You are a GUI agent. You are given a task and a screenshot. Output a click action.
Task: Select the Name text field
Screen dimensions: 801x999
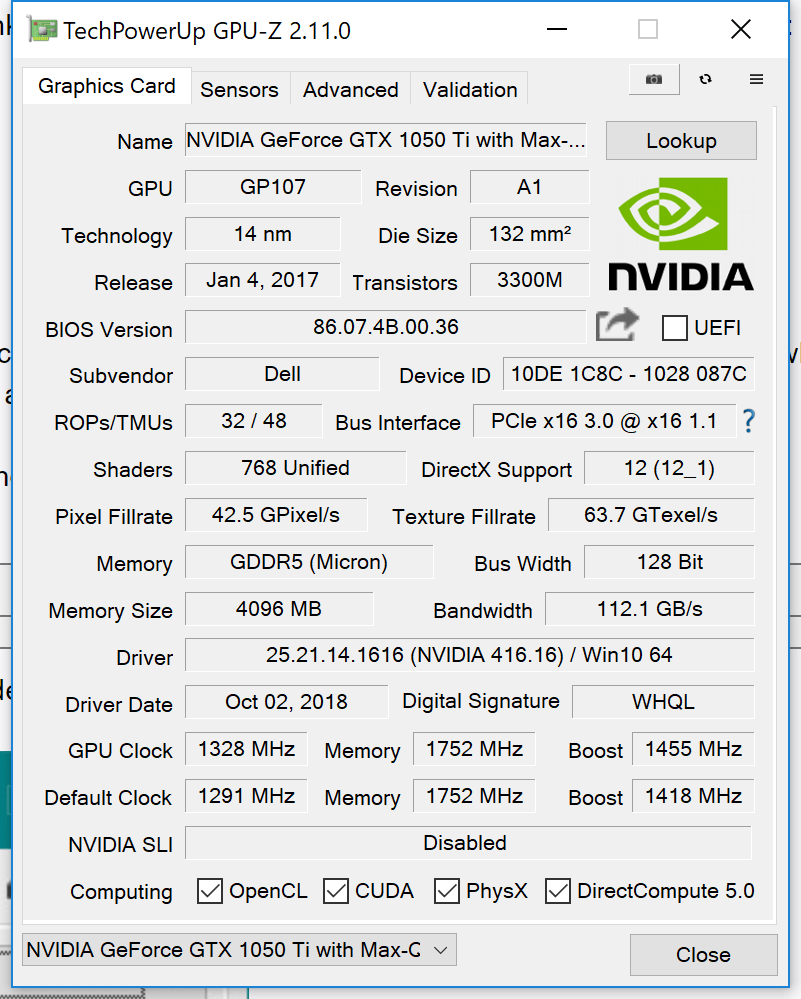pos(386,140)
